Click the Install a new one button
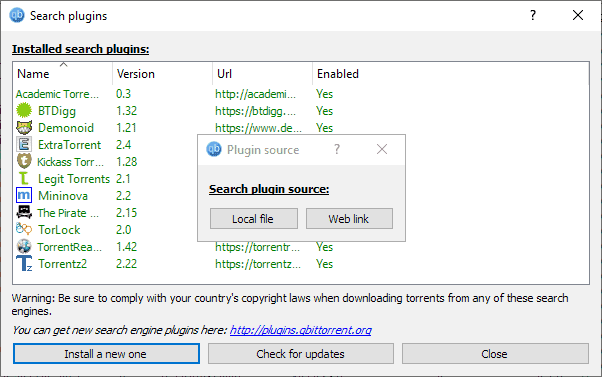Image resolution: width=602 pixels, height=377 pixels. click(x=106, y=354)
